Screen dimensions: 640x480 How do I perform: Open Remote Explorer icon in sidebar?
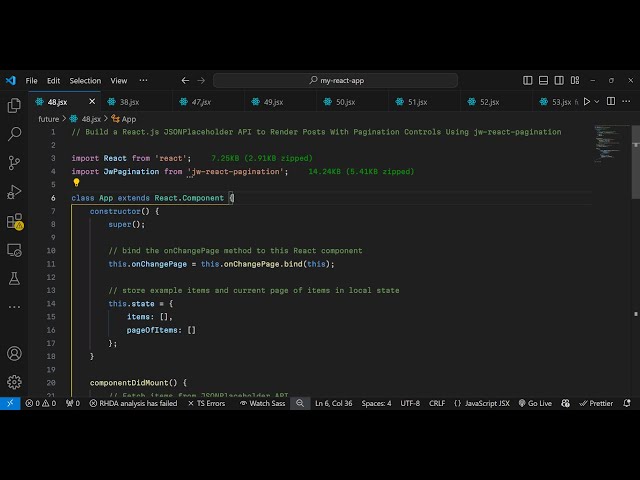[x=14, y=249]
